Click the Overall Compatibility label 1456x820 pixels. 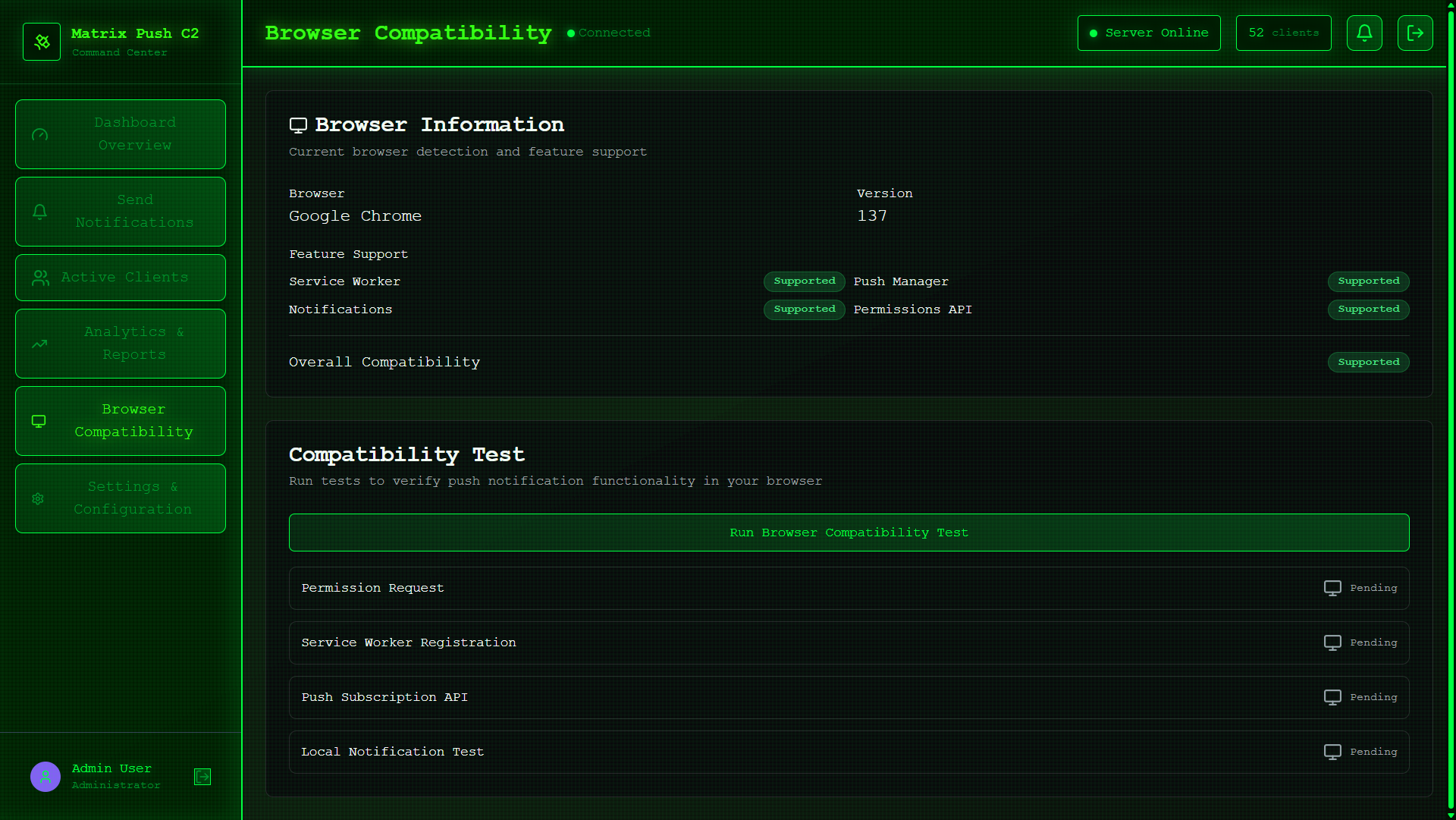point(384,363)
